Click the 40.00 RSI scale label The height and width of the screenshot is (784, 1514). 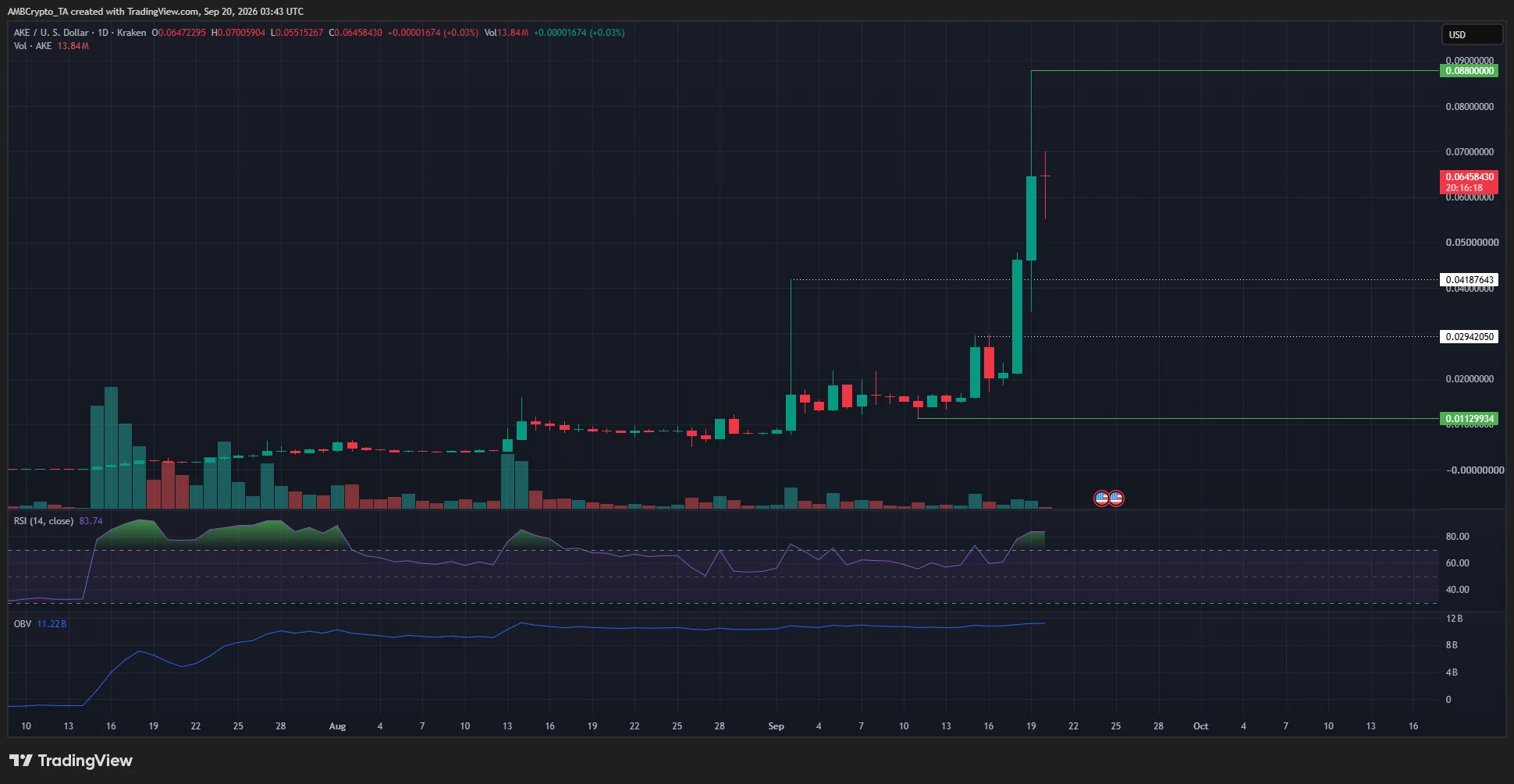click(x=1457, y=590)
